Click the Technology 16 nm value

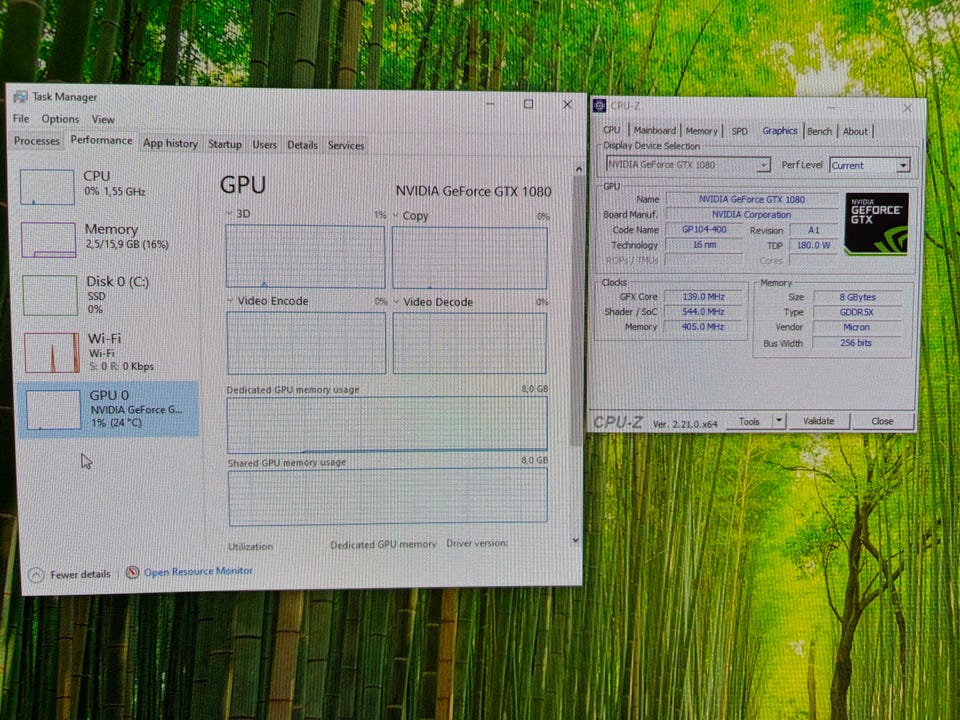704,245
